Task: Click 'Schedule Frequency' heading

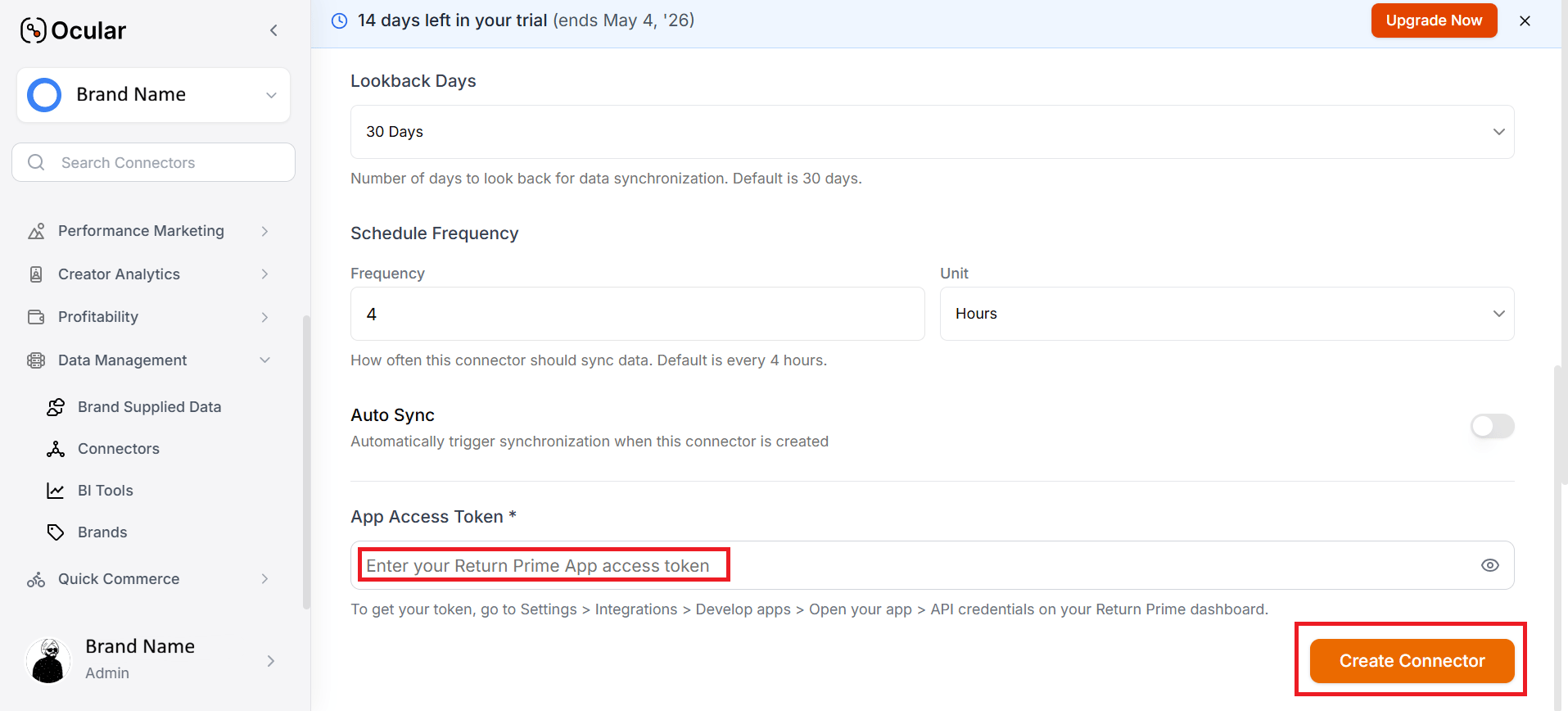Action: tap(435, 233)
